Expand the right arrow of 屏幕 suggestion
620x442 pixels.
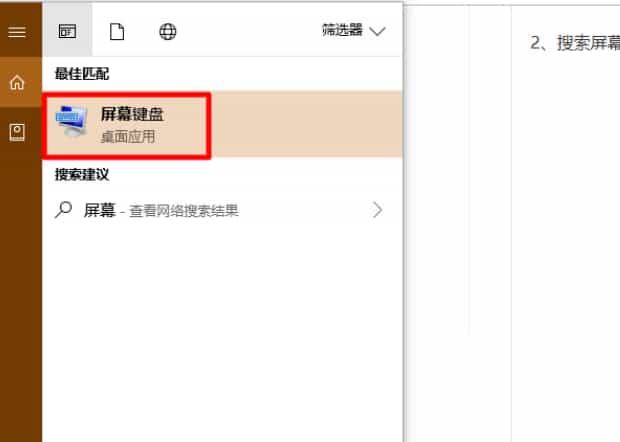click(x=378, y=210)
